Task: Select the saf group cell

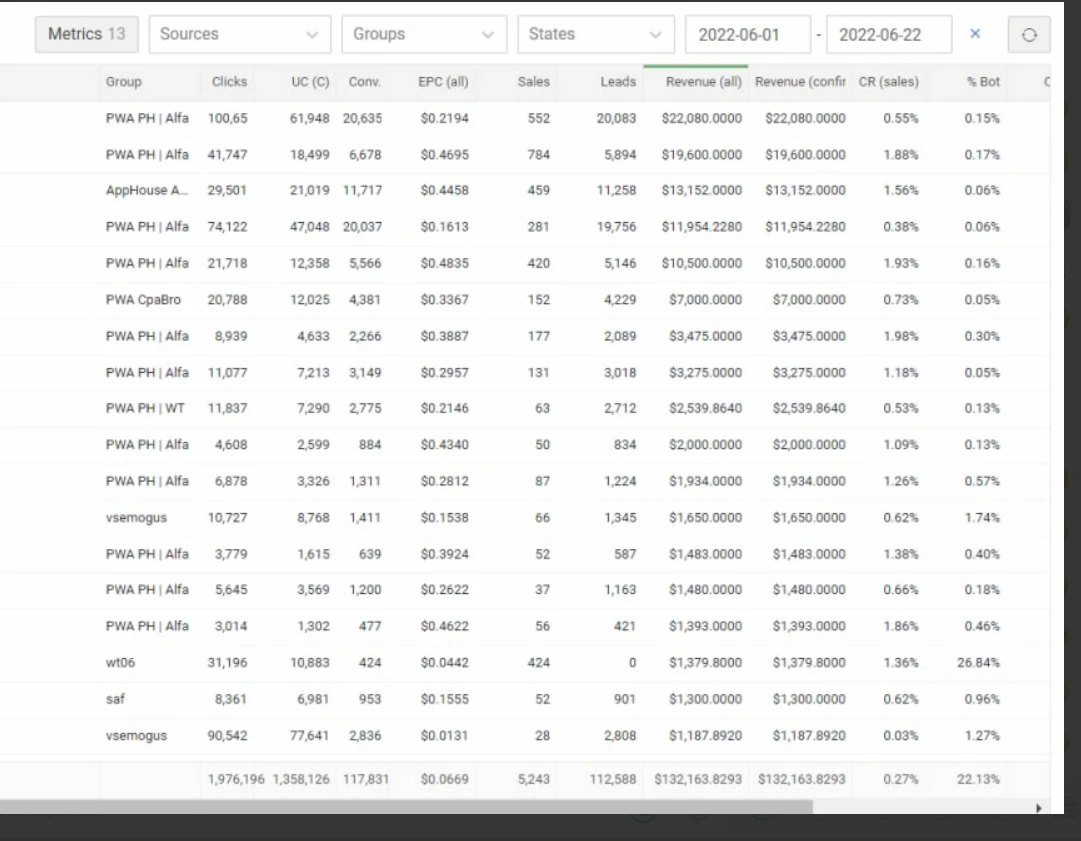Action: pyautogui.click(x=115, y=699)
